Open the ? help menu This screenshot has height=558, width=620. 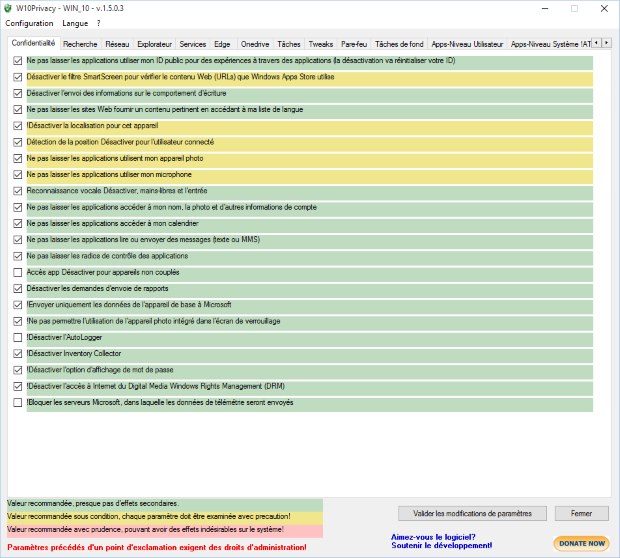click(x=98, y=23)
